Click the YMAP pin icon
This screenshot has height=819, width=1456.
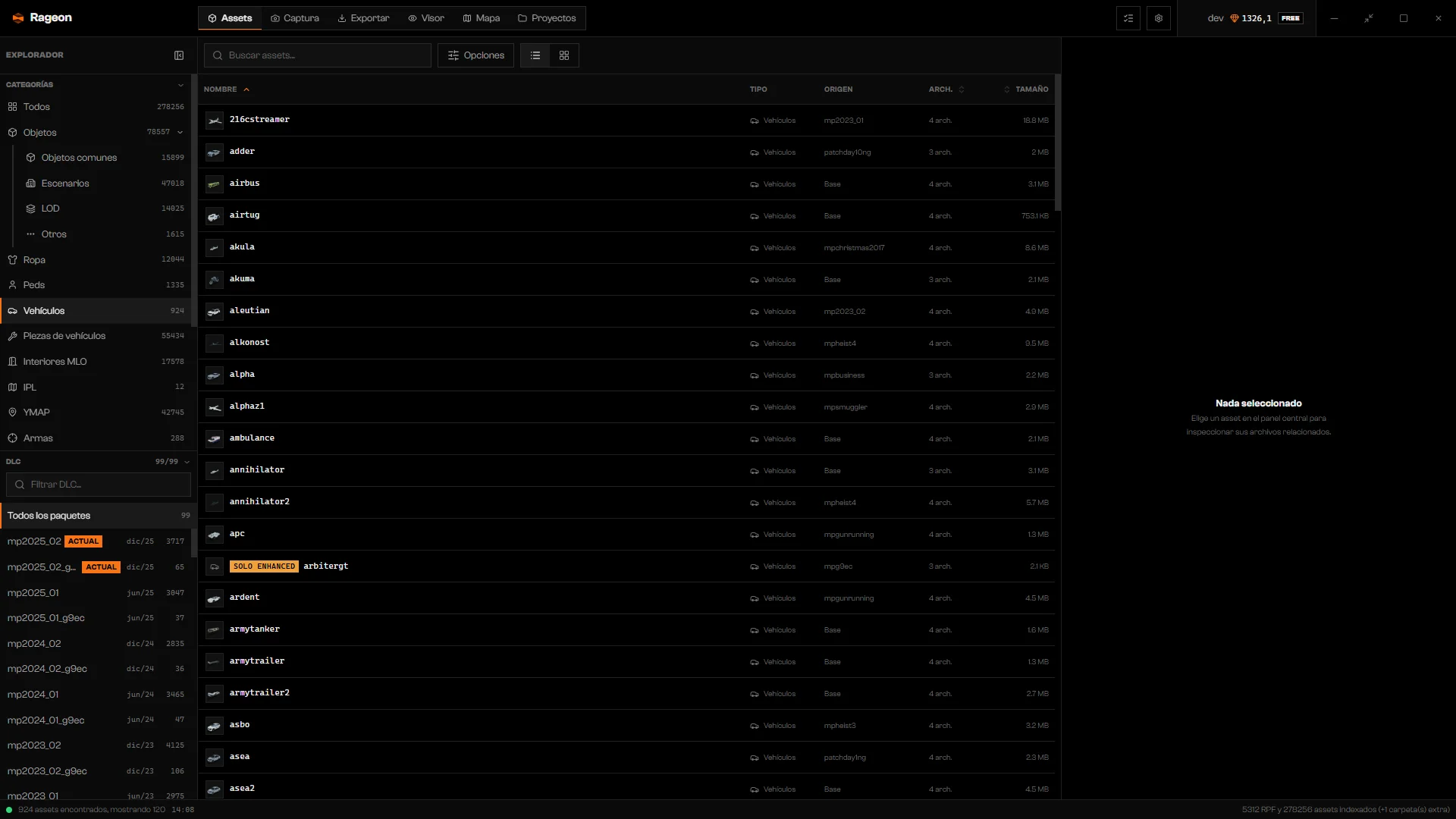(x=12, y=413)
